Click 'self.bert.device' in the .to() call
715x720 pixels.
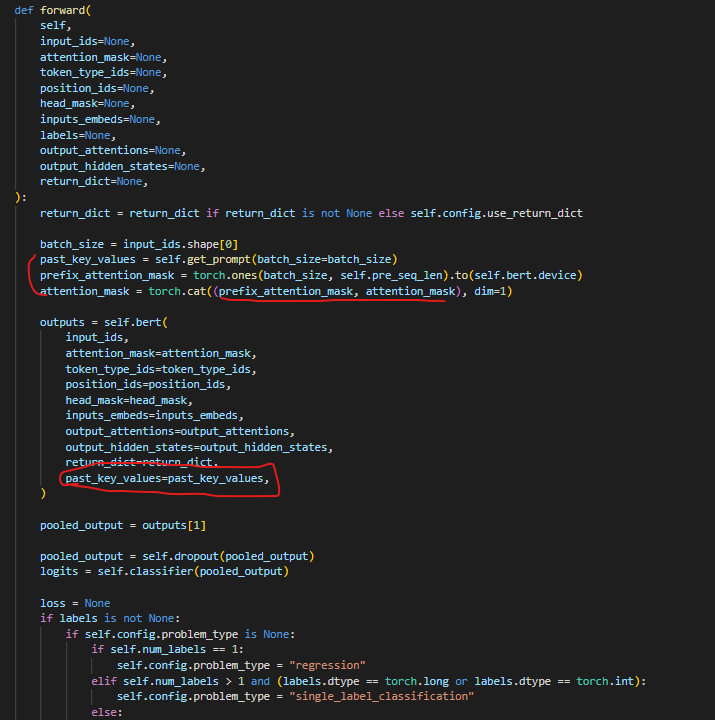[x=525, y=276]
